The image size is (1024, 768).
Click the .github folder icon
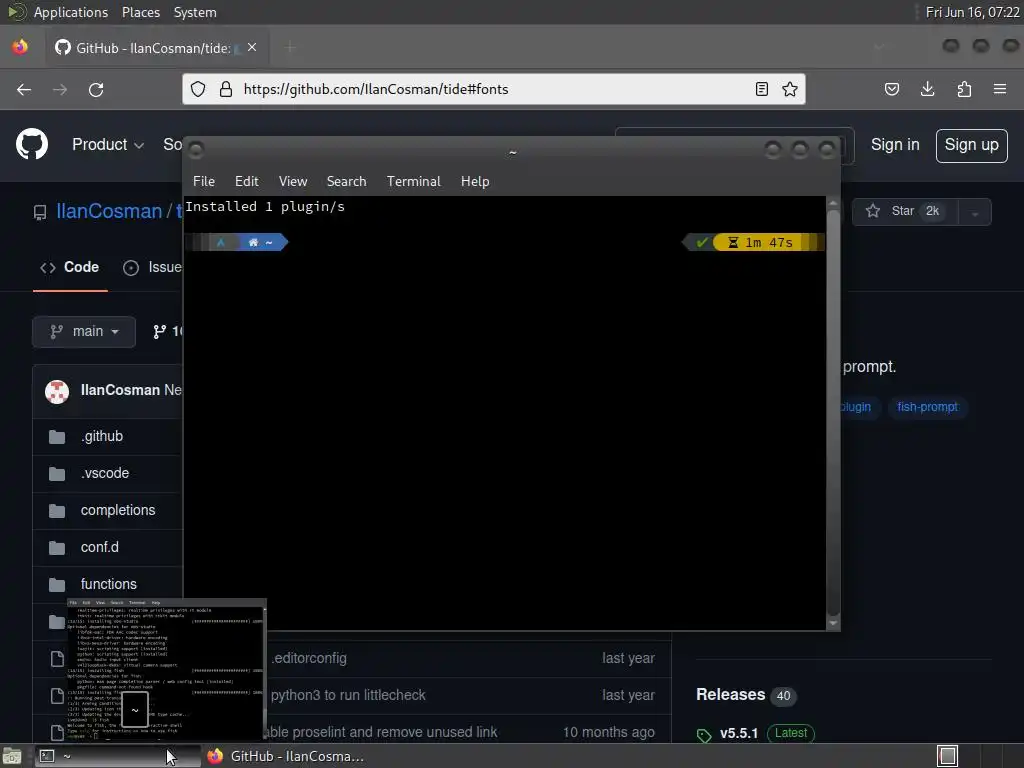click(57, 436)
